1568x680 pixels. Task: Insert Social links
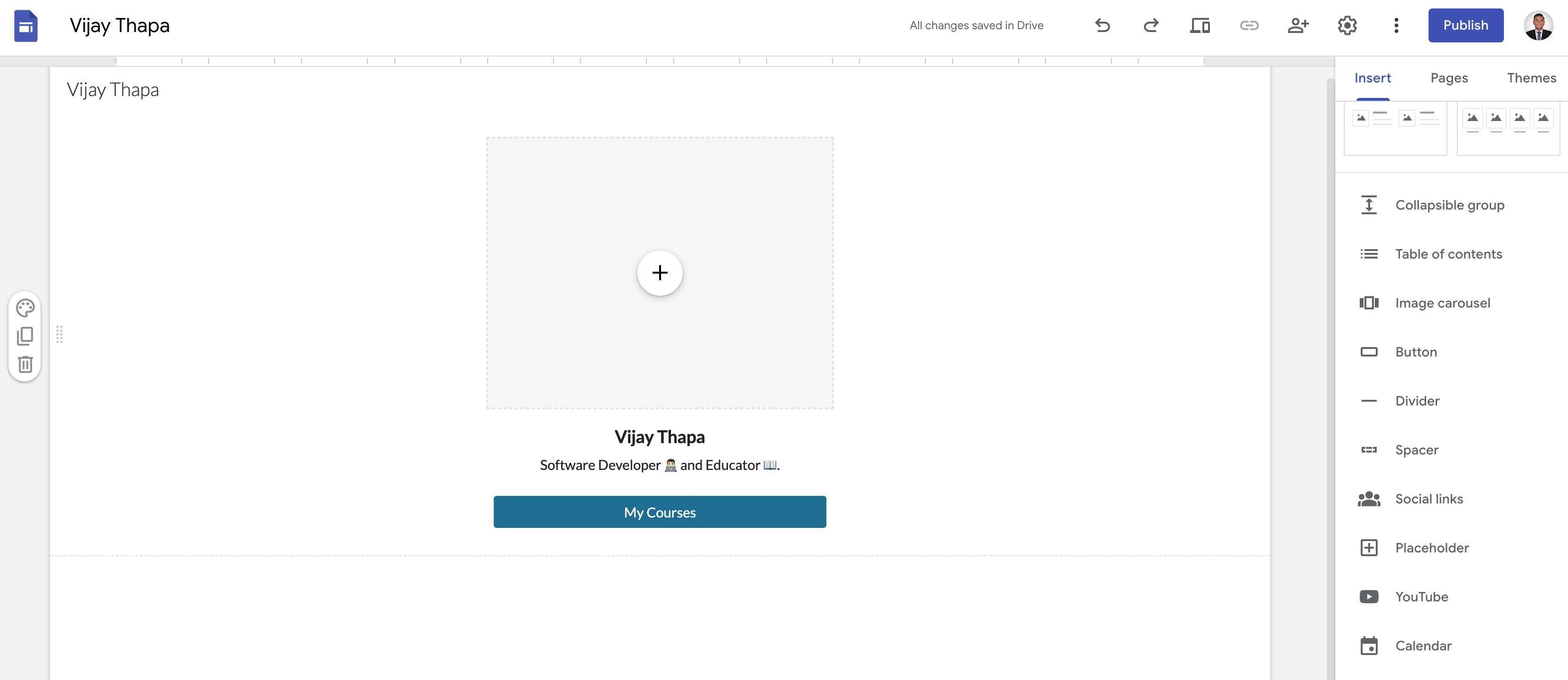pyautogui.click(x=1451, y=499)
